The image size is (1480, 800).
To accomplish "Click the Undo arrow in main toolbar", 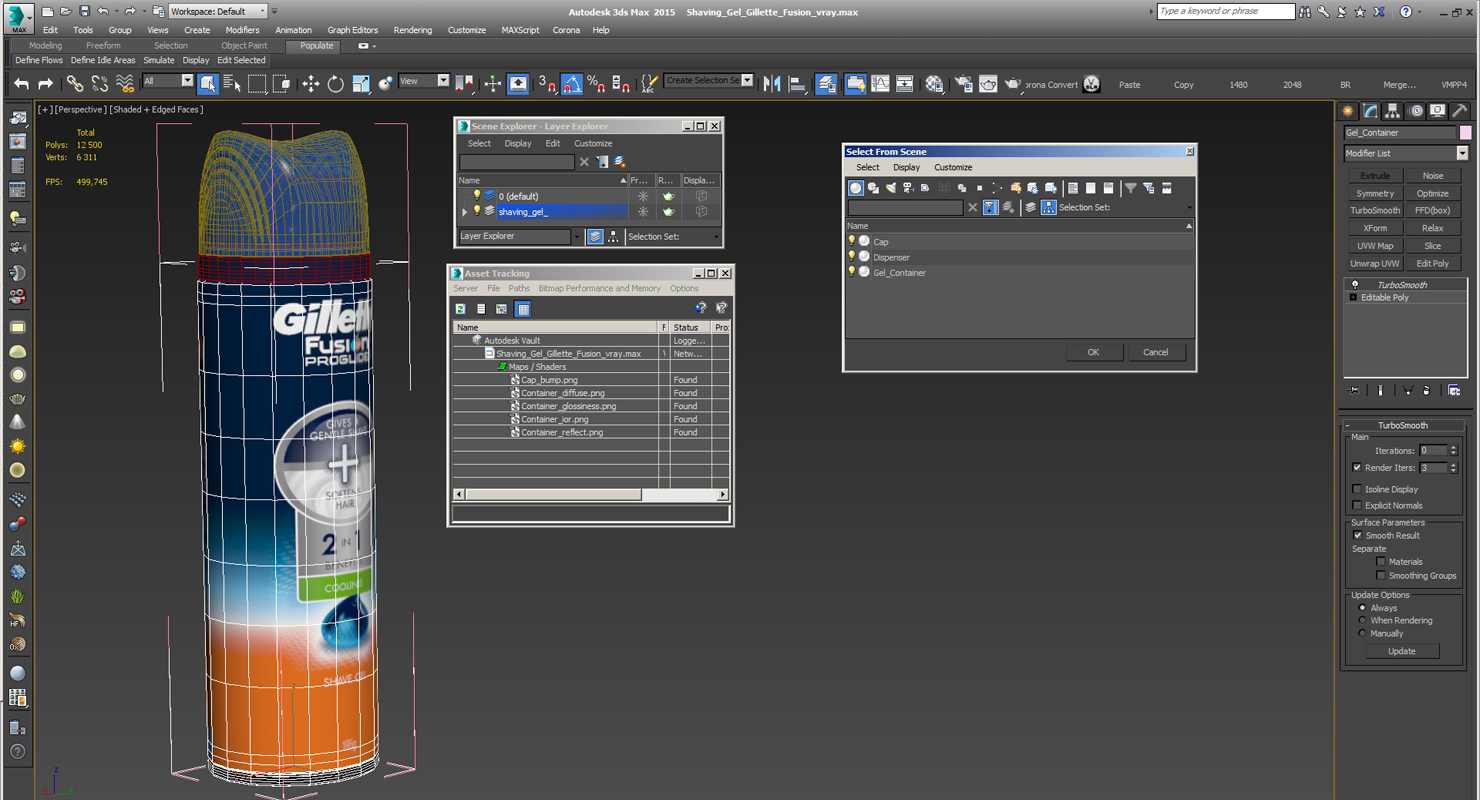I will [x=21, y=84].
